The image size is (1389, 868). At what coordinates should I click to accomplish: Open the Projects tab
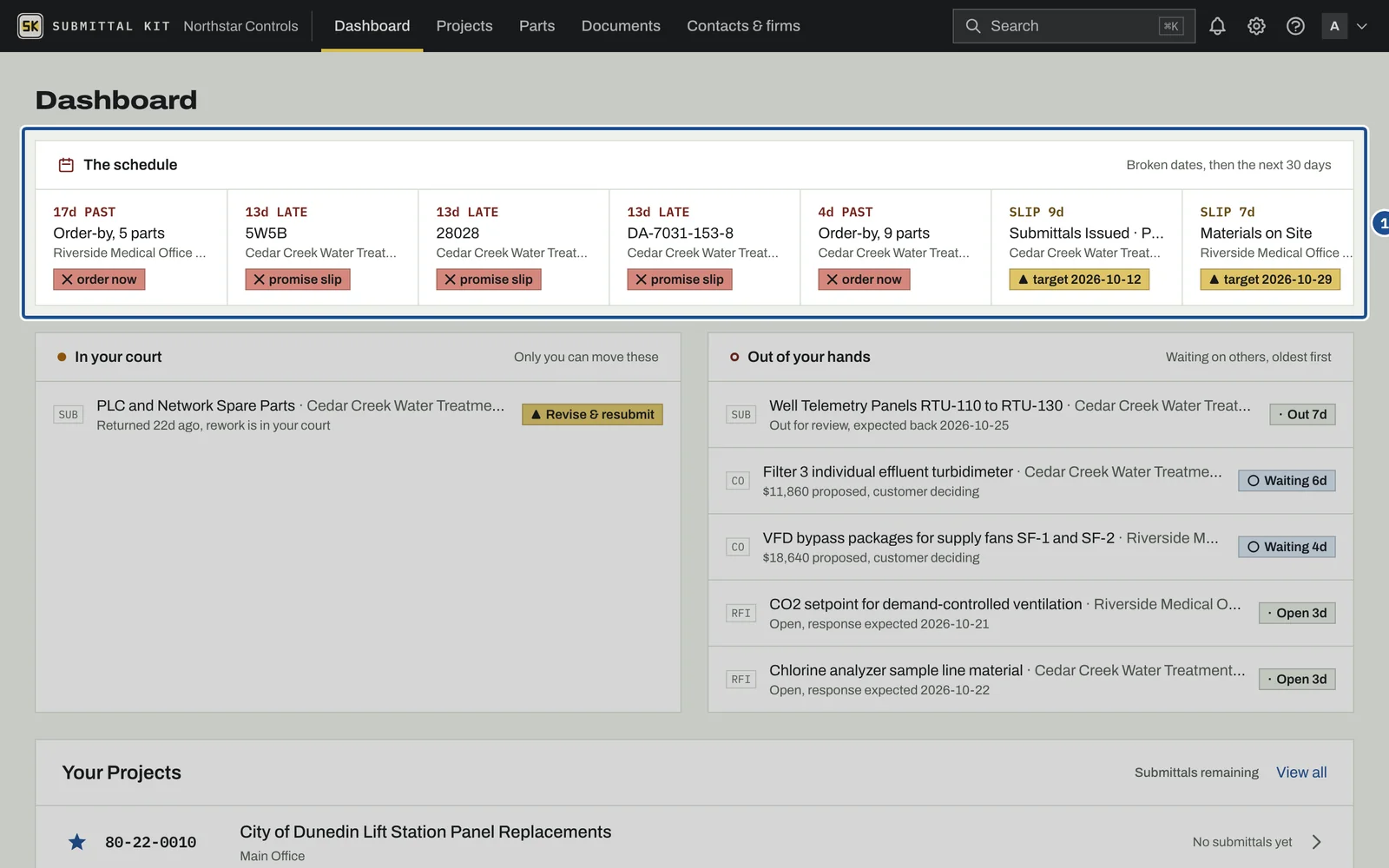coord(464,26)
